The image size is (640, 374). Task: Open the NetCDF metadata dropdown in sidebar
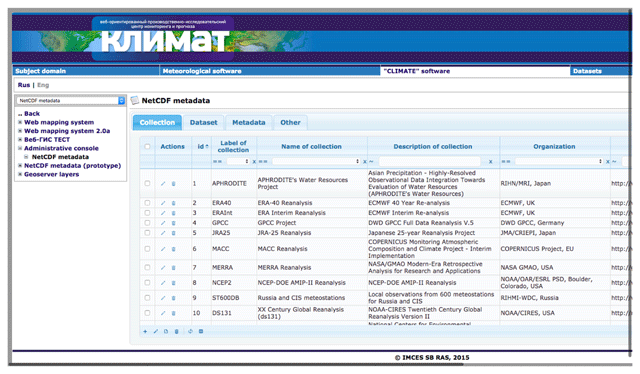pos(71,100)
